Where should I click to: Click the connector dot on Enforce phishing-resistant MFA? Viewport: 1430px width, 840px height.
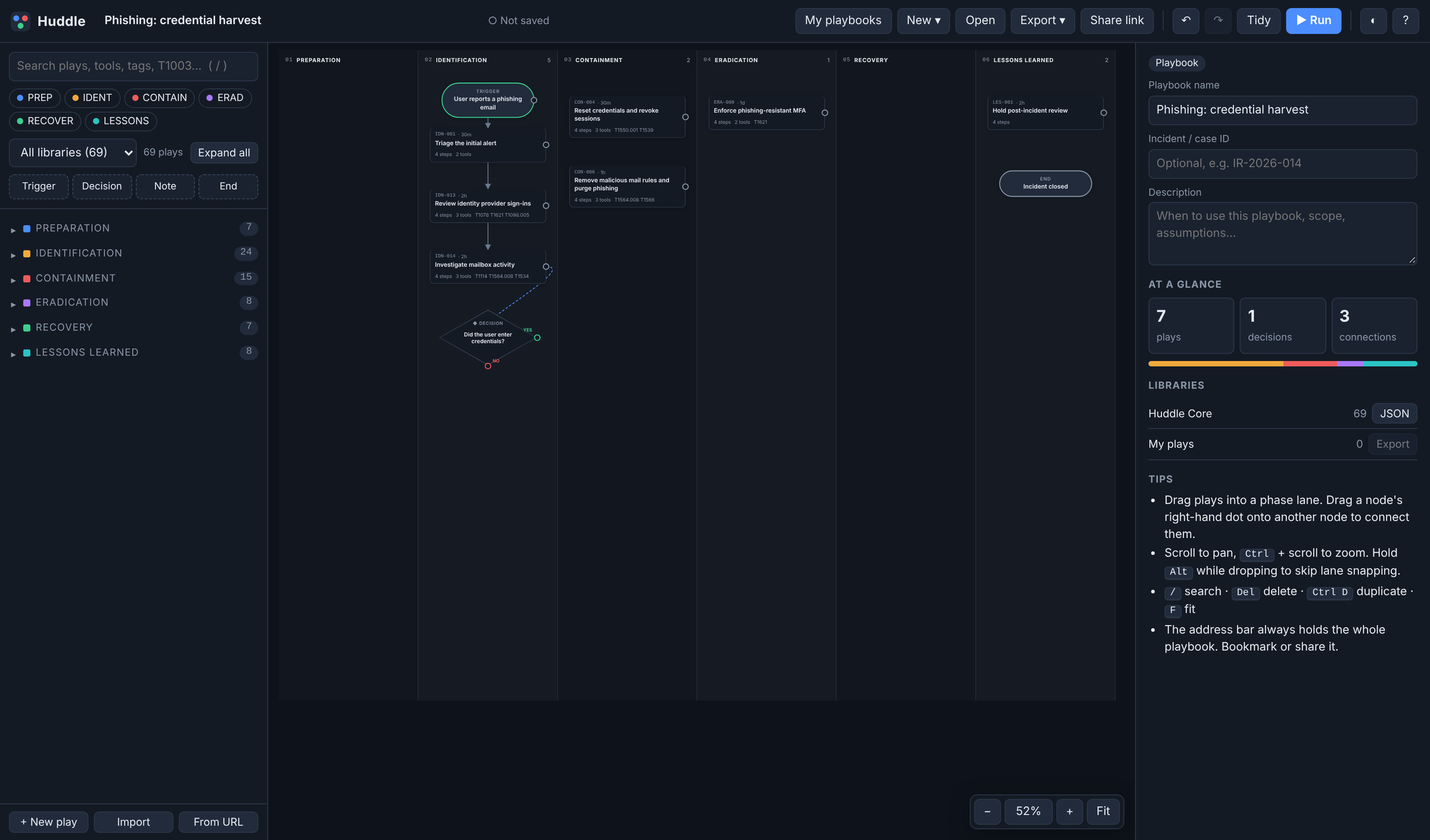click(x=825, y=113)
